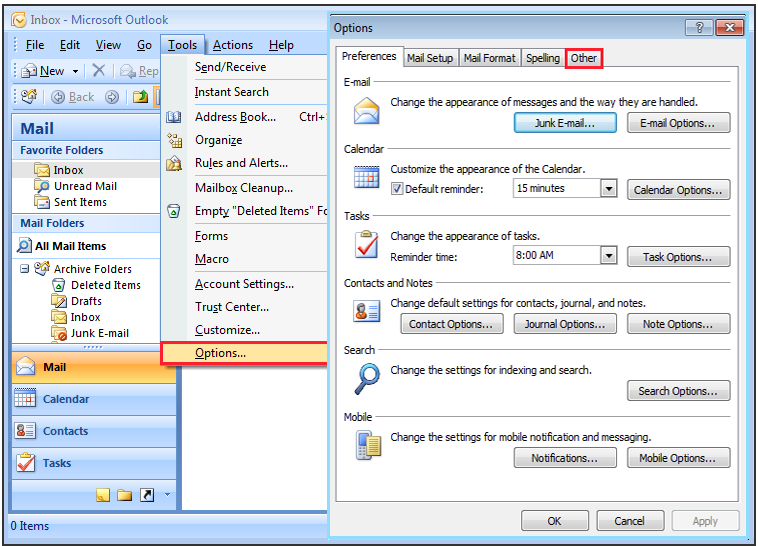Click the Contact Options... button
The width and height of the screenshot is (758, 546).
click(452, 324)
